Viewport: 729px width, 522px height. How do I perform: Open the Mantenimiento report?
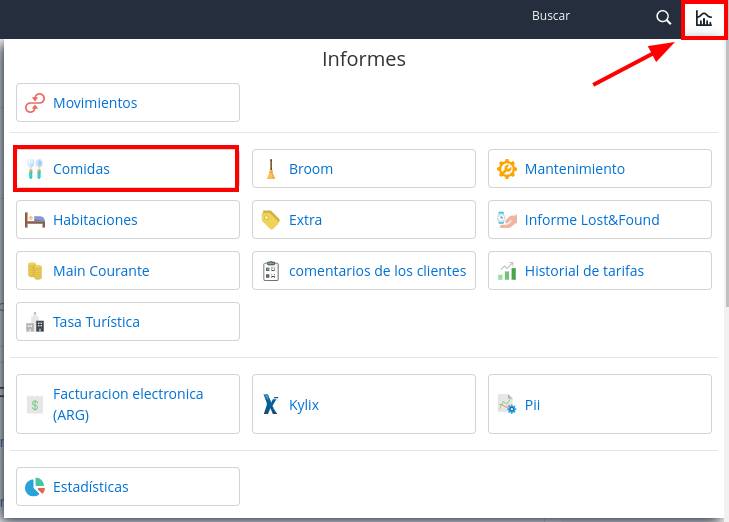(600, 169)
